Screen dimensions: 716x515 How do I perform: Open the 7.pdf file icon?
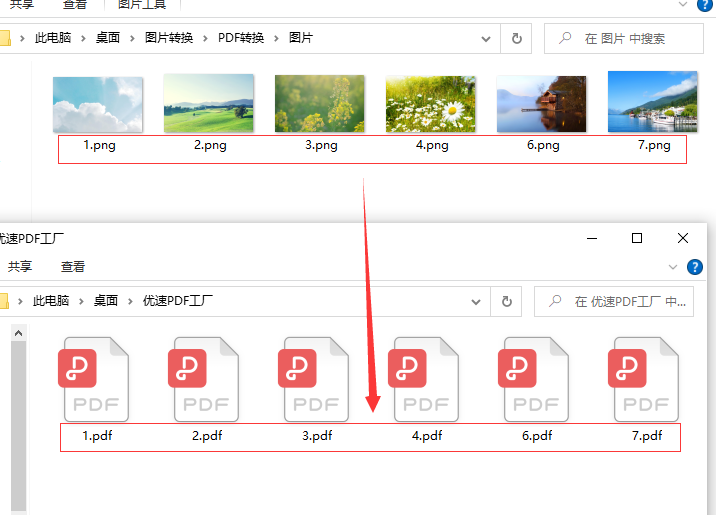pyautogui.click(x=644, y=379)
